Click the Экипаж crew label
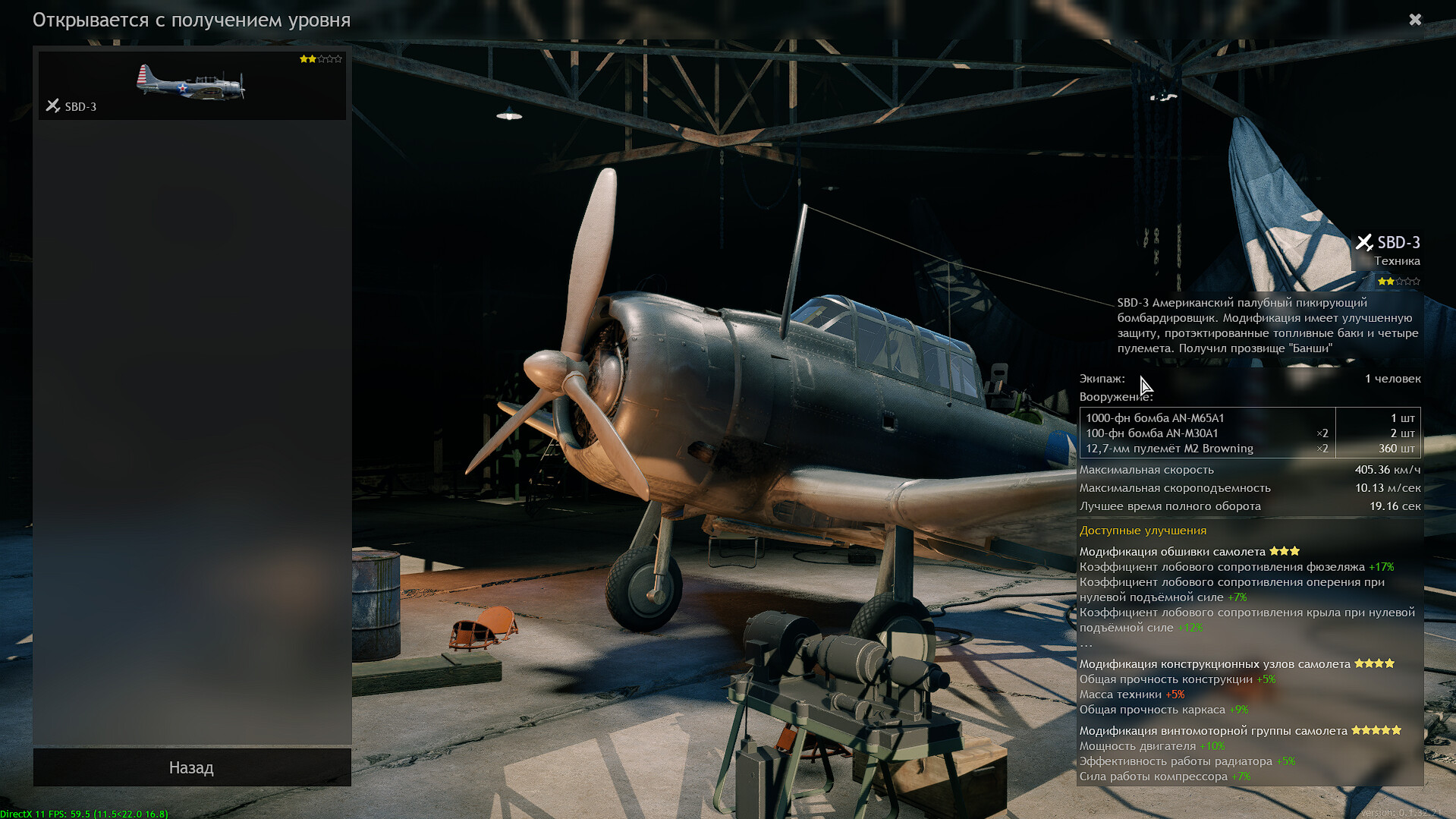1456x819 pixels. click(x=1102, y=379)
